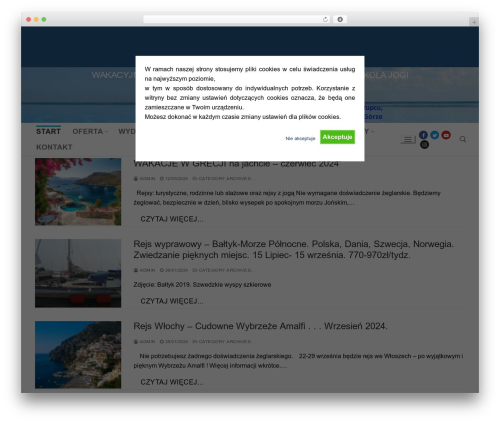Screen dimensions: 500x423
Task: Go to the KONTAKT page
Action: click(x=54, y=147)
